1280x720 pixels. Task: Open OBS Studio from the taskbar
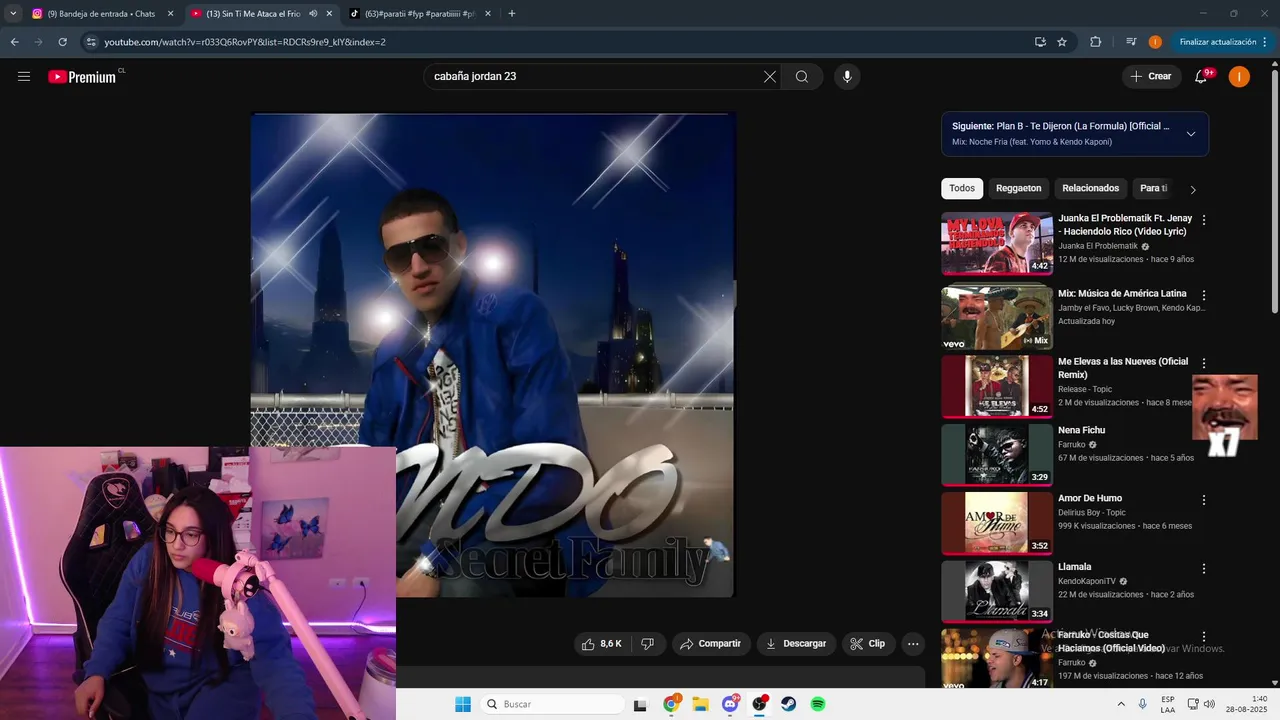coord(760,704)
